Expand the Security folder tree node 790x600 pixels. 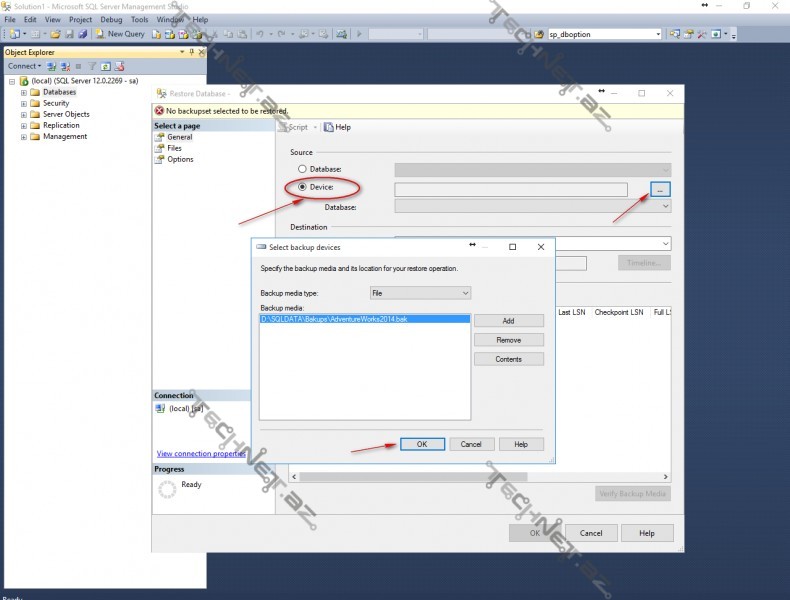[x=24, y=103]
